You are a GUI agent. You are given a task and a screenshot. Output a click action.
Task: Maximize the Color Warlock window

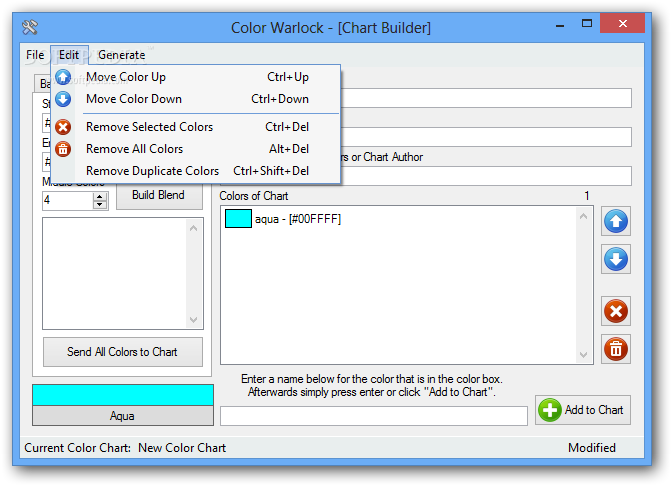click(587, 24)
